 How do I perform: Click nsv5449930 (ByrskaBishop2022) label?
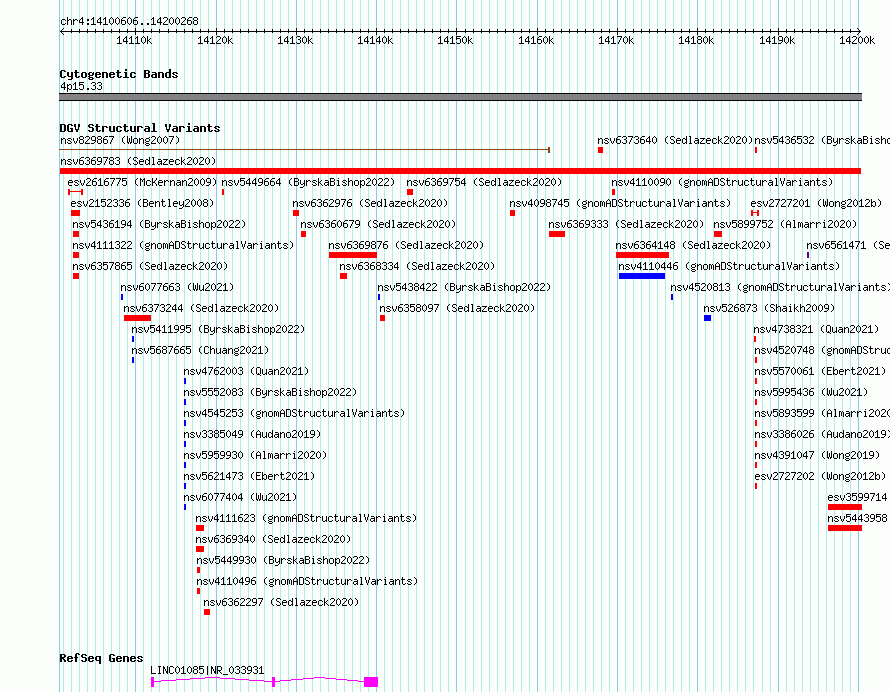(283, 560)
